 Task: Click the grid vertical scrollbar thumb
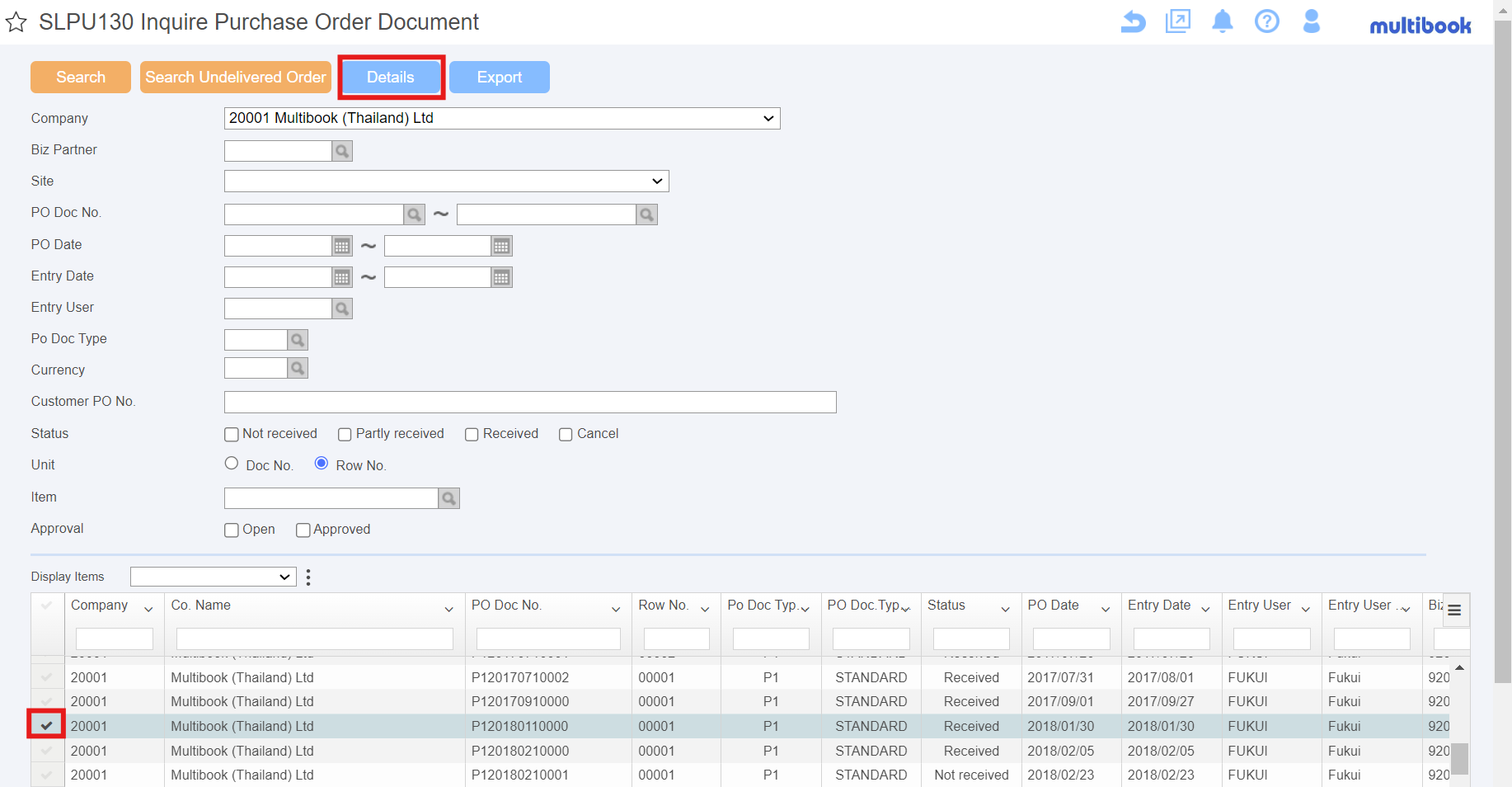pyautogui.click(x=1460, y=759)
